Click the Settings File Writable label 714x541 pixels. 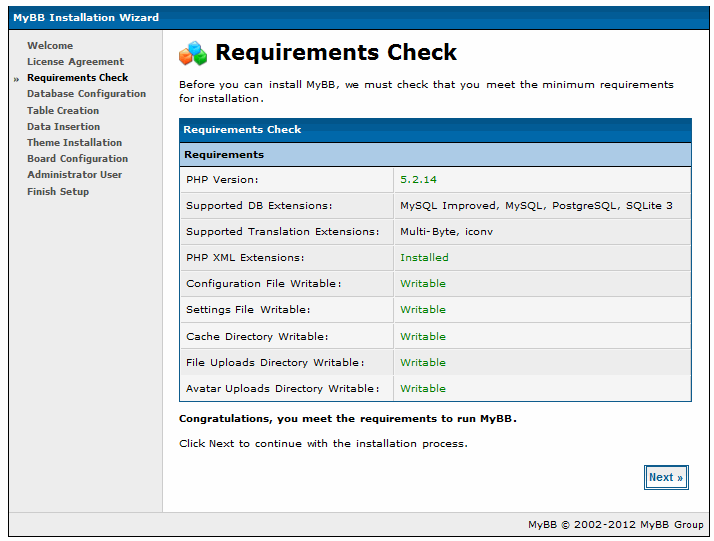point(248,310)
